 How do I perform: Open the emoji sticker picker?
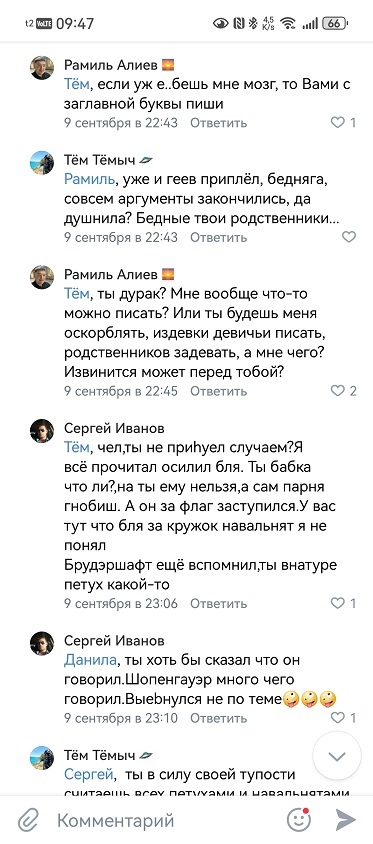pyautogui.click(x=299, y=820)
